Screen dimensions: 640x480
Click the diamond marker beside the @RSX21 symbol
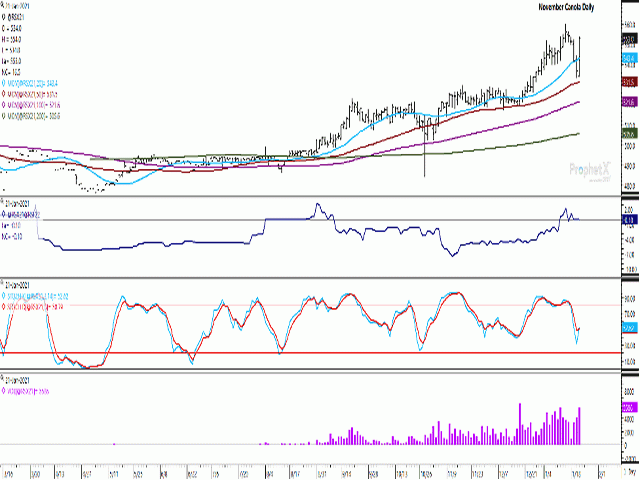pyautogui.click(x=4, y=18)
